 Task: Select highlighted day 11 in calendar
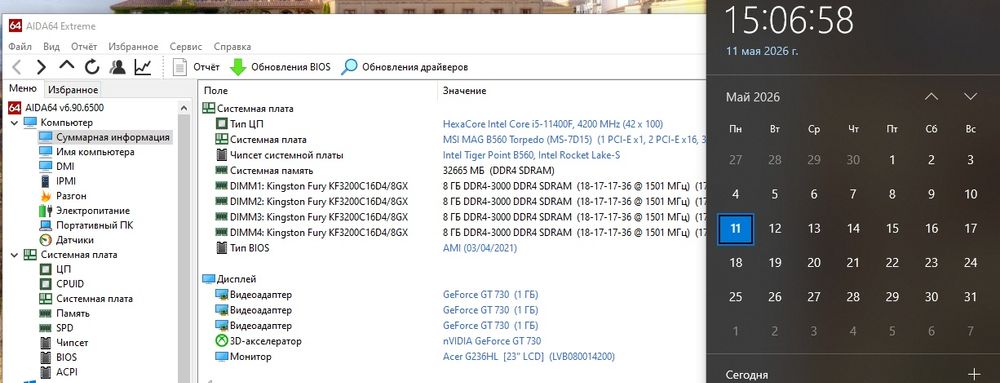coord(735,228)
